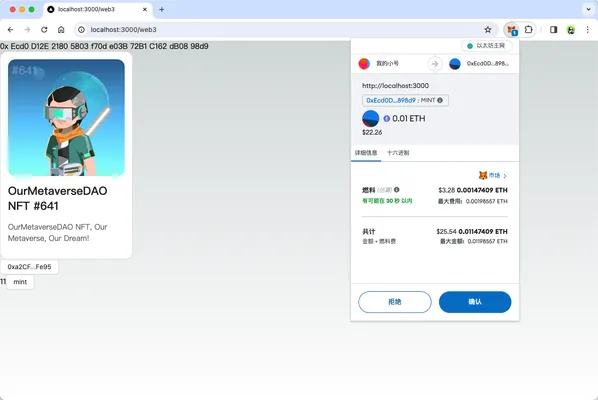Click the NFT #641 image thumbnail

click(66, 117)
